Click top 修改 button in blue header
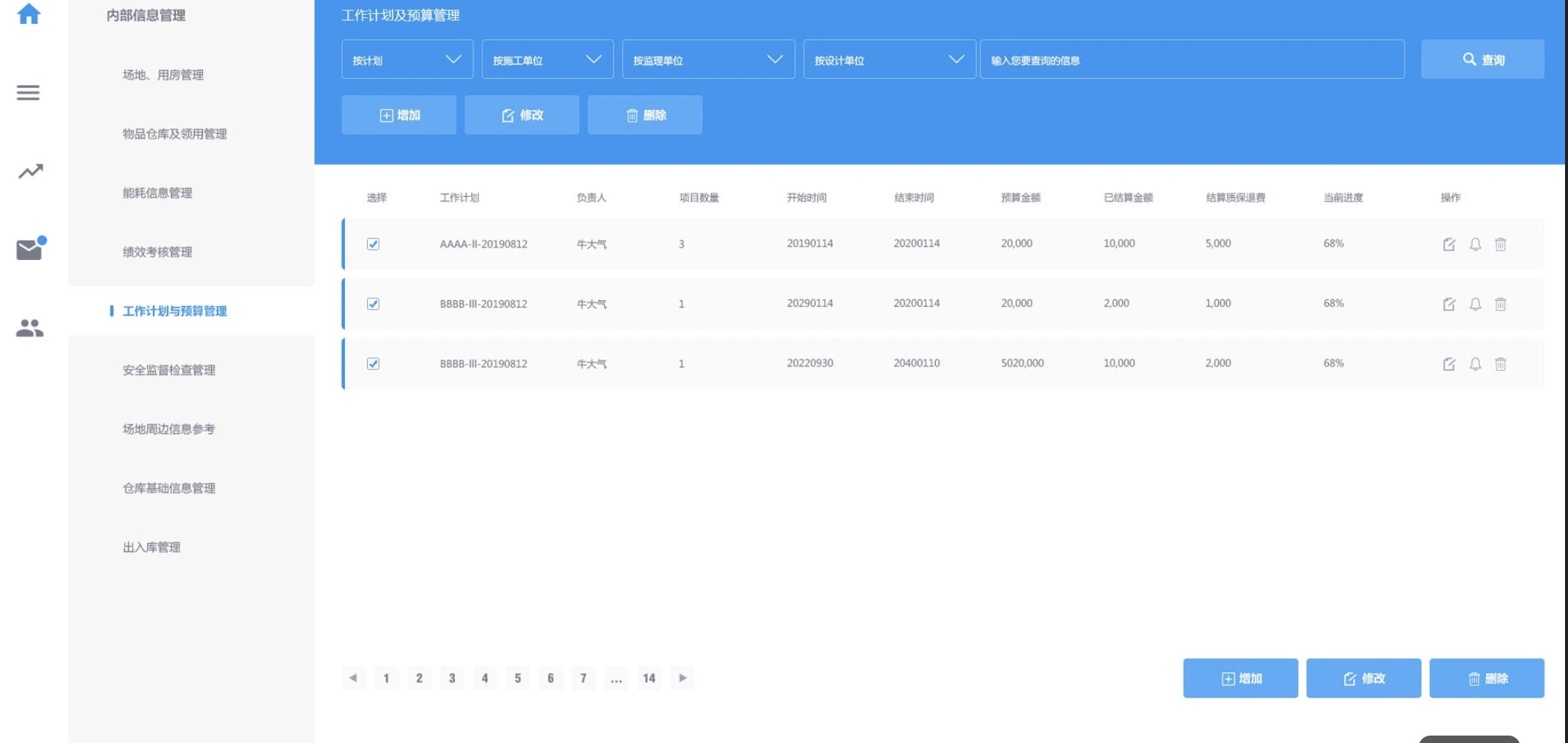Viewport: 1568px width, 743px height. click(522, 115)
